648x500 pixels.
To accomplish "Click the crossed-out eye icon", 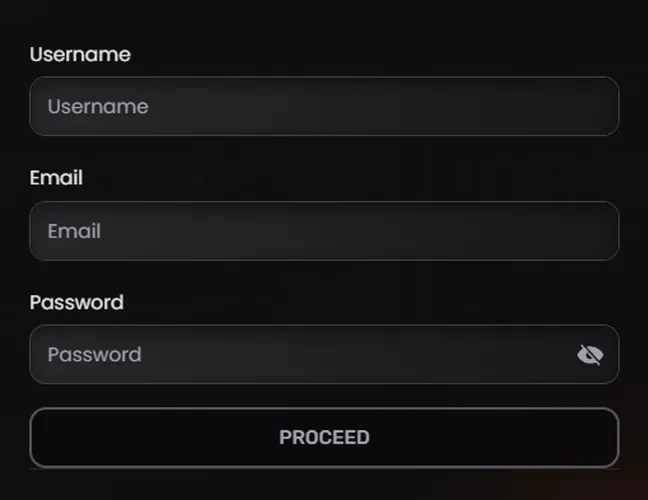I will [590, 354].
